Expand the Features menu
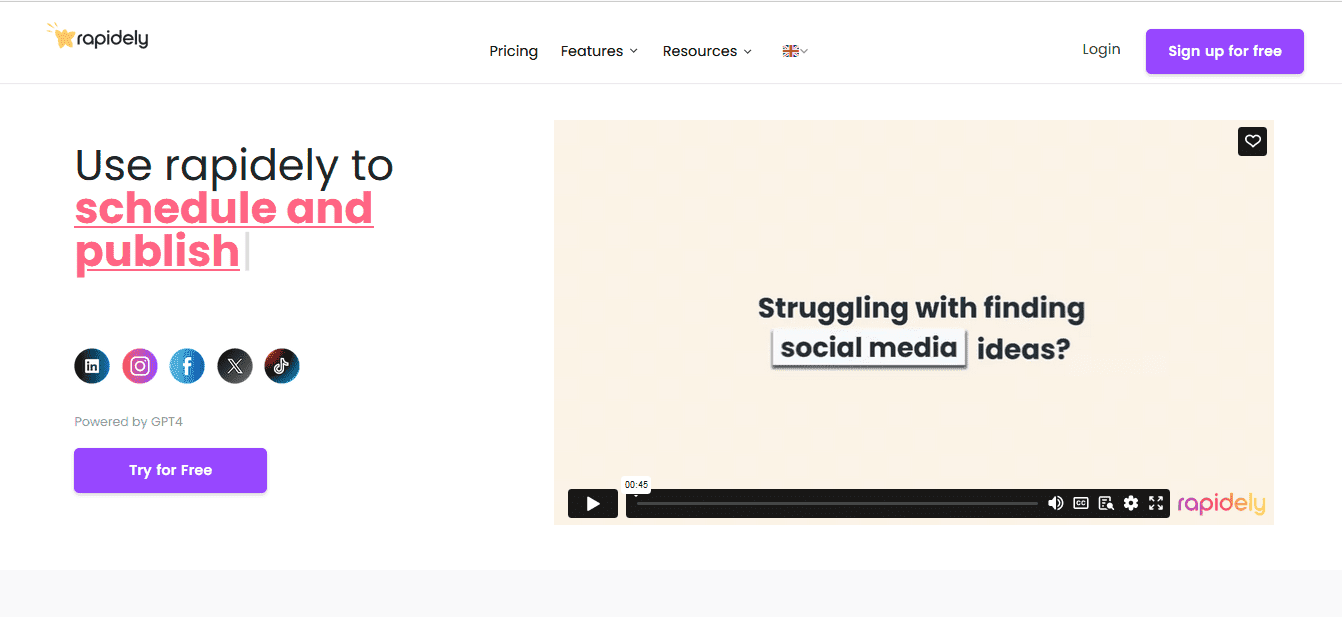Image resolution: width=1342 pixels, height=617 pixels. [x=599, y=51]
